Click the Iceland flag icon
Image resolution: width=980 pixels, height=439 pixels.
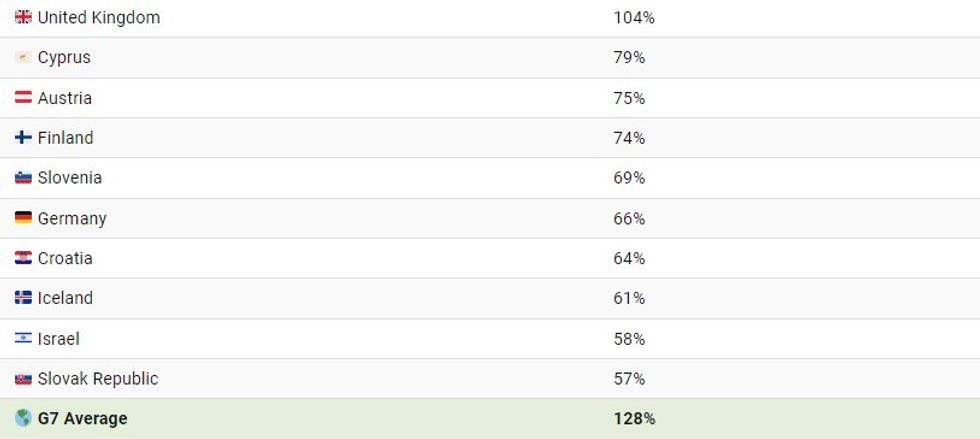pos(23,298)
